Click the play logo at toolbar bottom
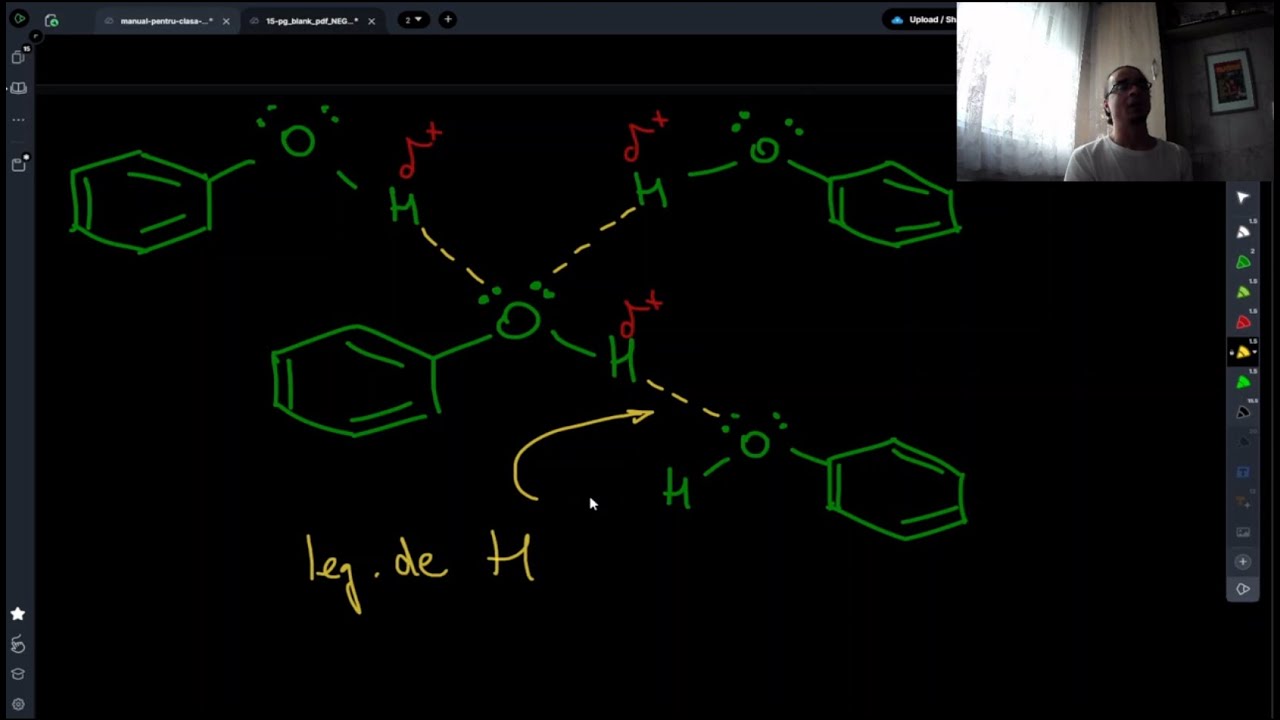The image size is (1280, 720). coord(1243,589)
